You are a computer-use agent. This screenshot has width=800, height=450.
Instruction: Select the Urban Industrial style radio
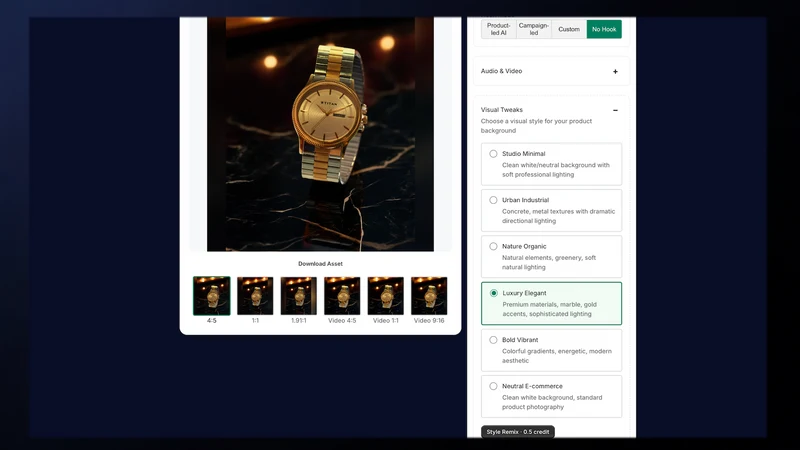pos(493,200)
